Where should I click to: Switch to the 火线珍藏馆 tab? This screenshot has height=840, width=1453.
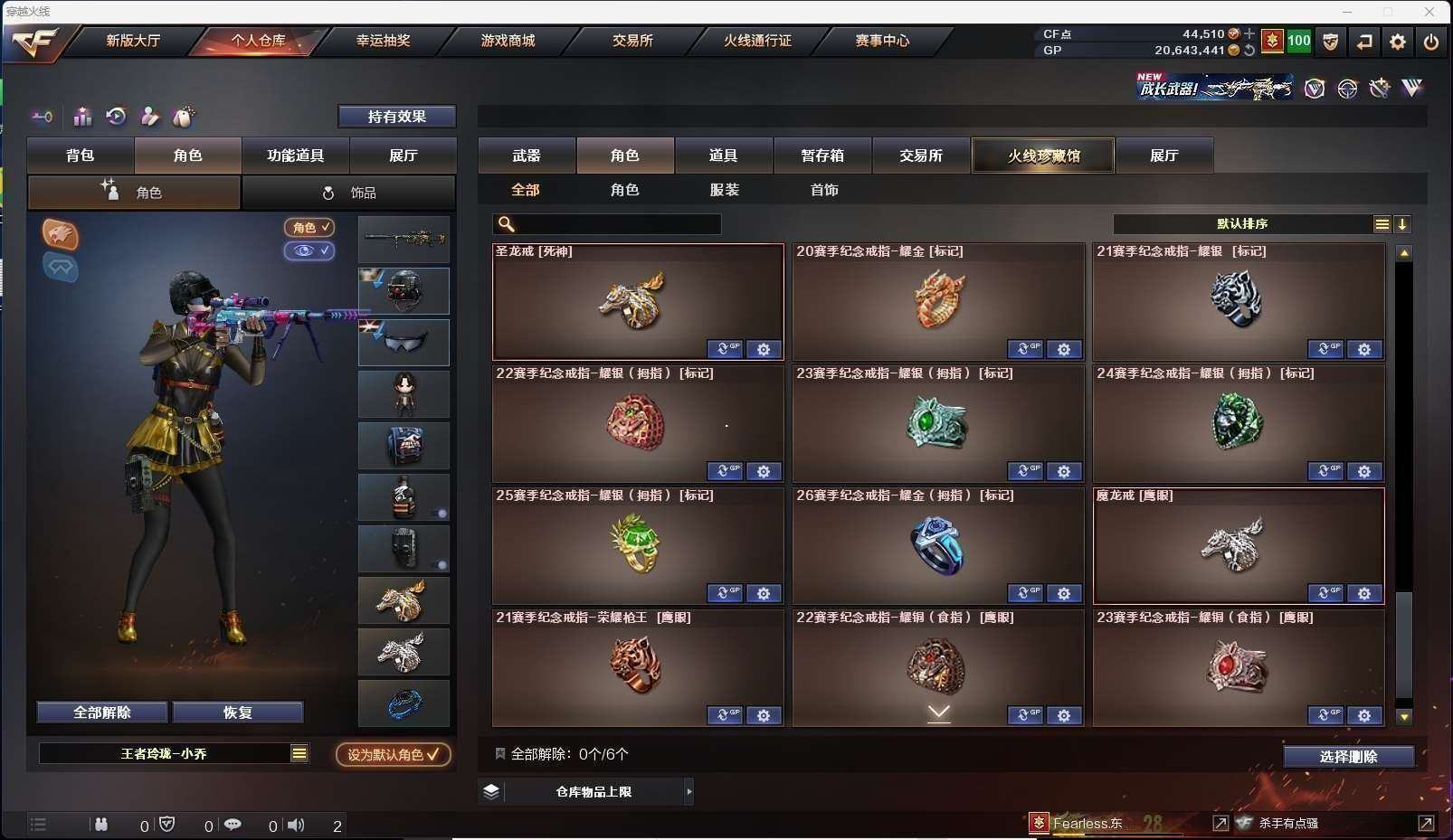[x=1043, y=156]
